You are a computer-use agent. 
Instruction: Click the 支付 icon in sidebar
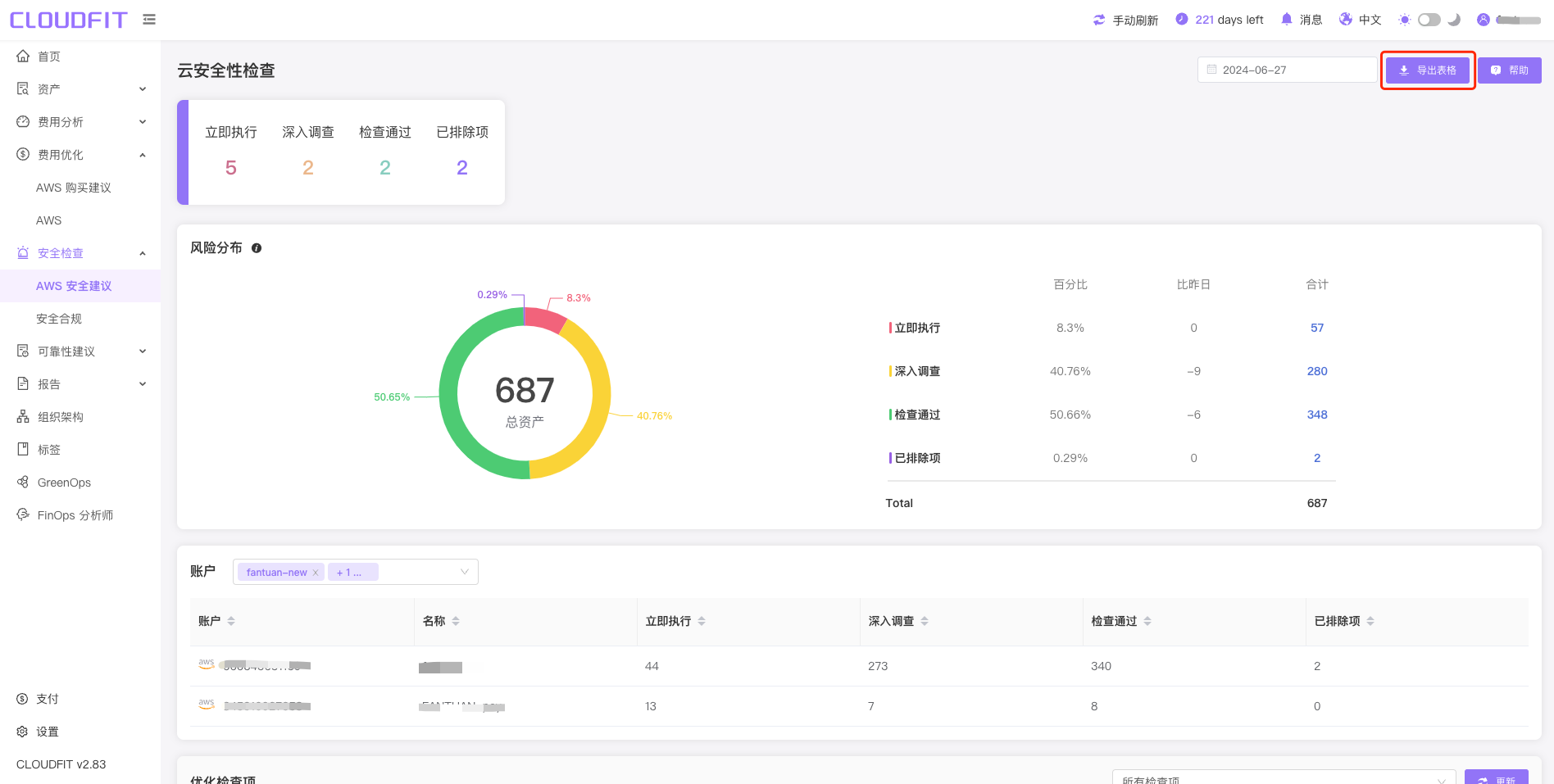tap(22, 699)
